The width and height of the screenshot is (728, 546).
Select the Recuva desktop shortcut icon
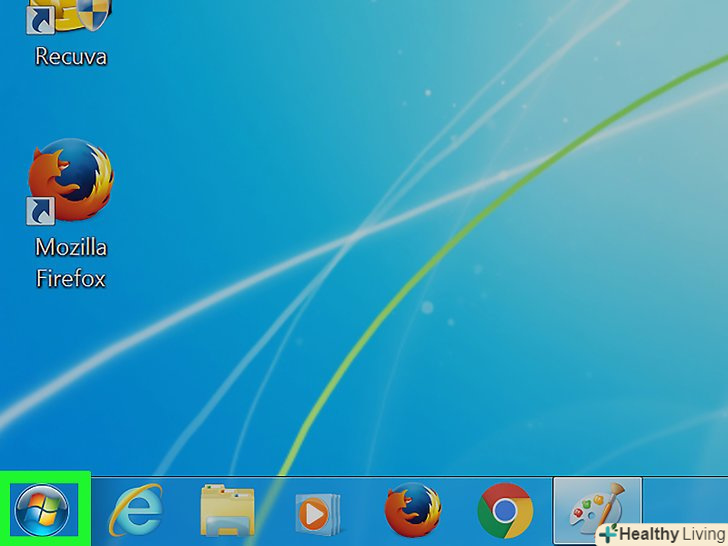(x=69, y=17)
